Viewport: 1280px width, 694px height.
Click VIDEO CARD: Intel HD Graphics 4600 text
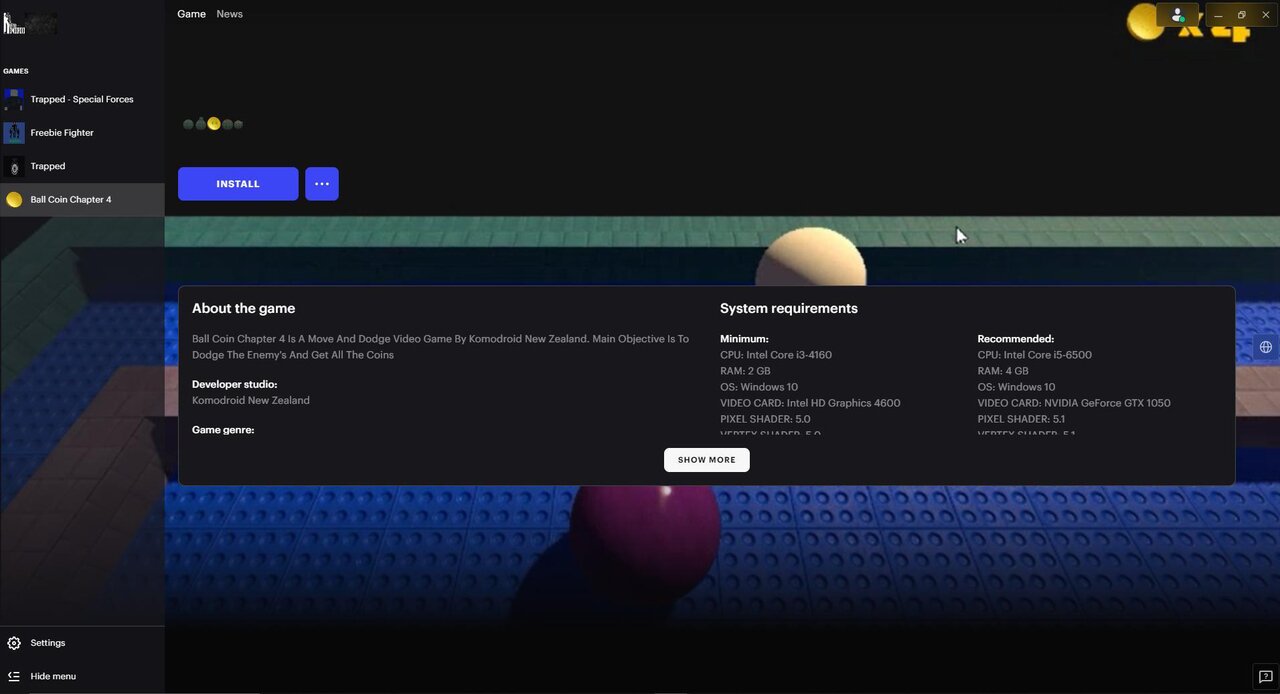coord(810,403)
